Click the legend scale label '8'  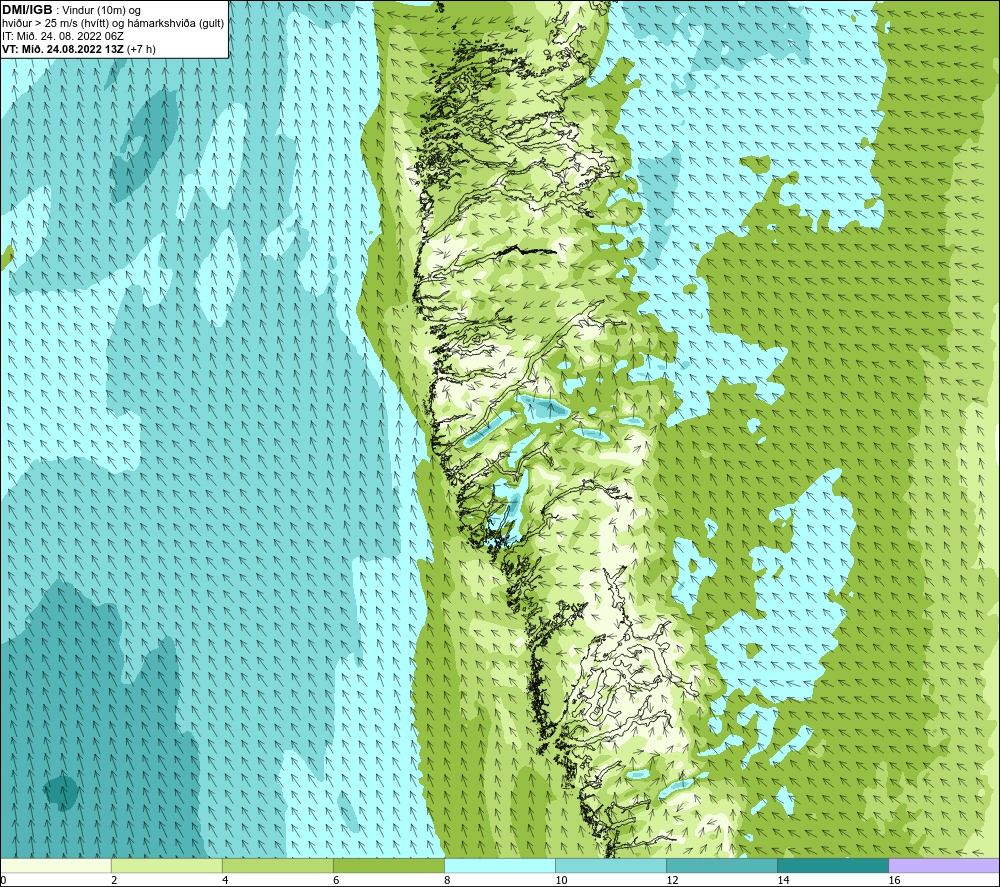(x=446, y=880)
